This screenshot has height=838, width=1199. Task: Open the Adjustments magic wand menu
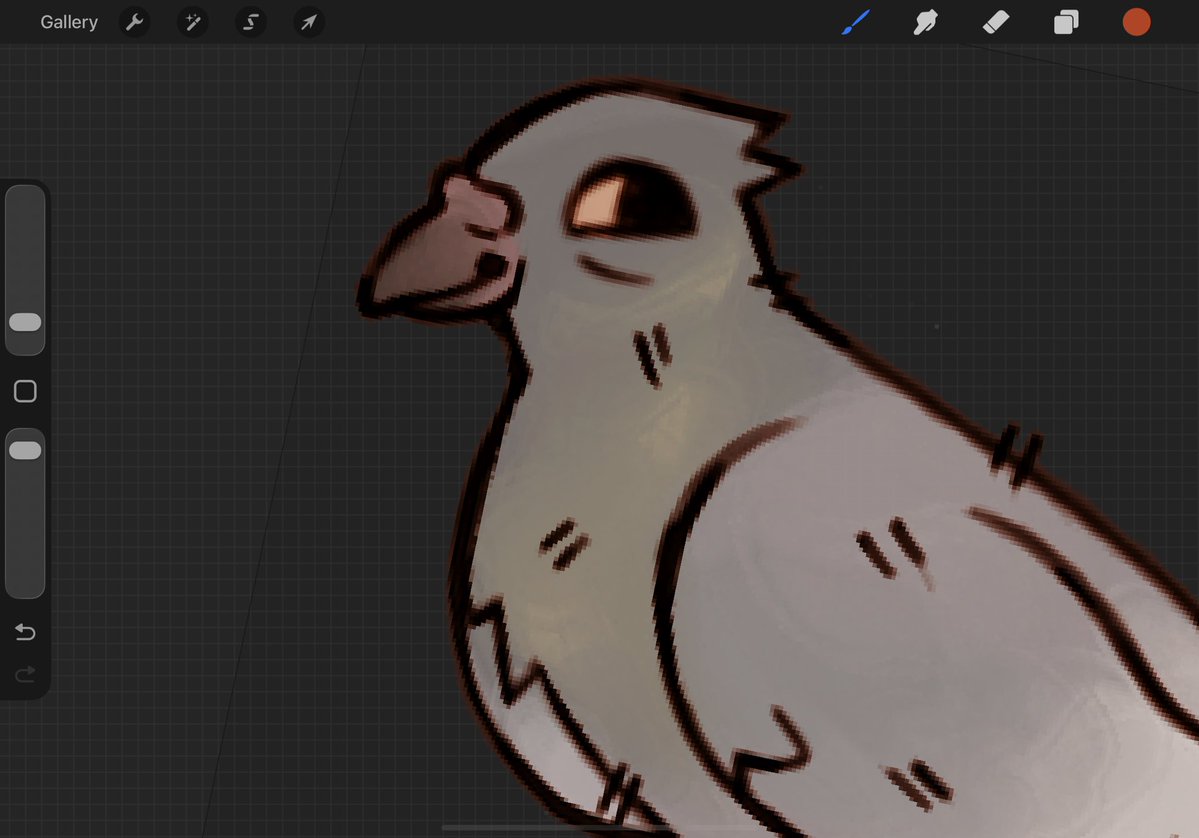point(193,22)
